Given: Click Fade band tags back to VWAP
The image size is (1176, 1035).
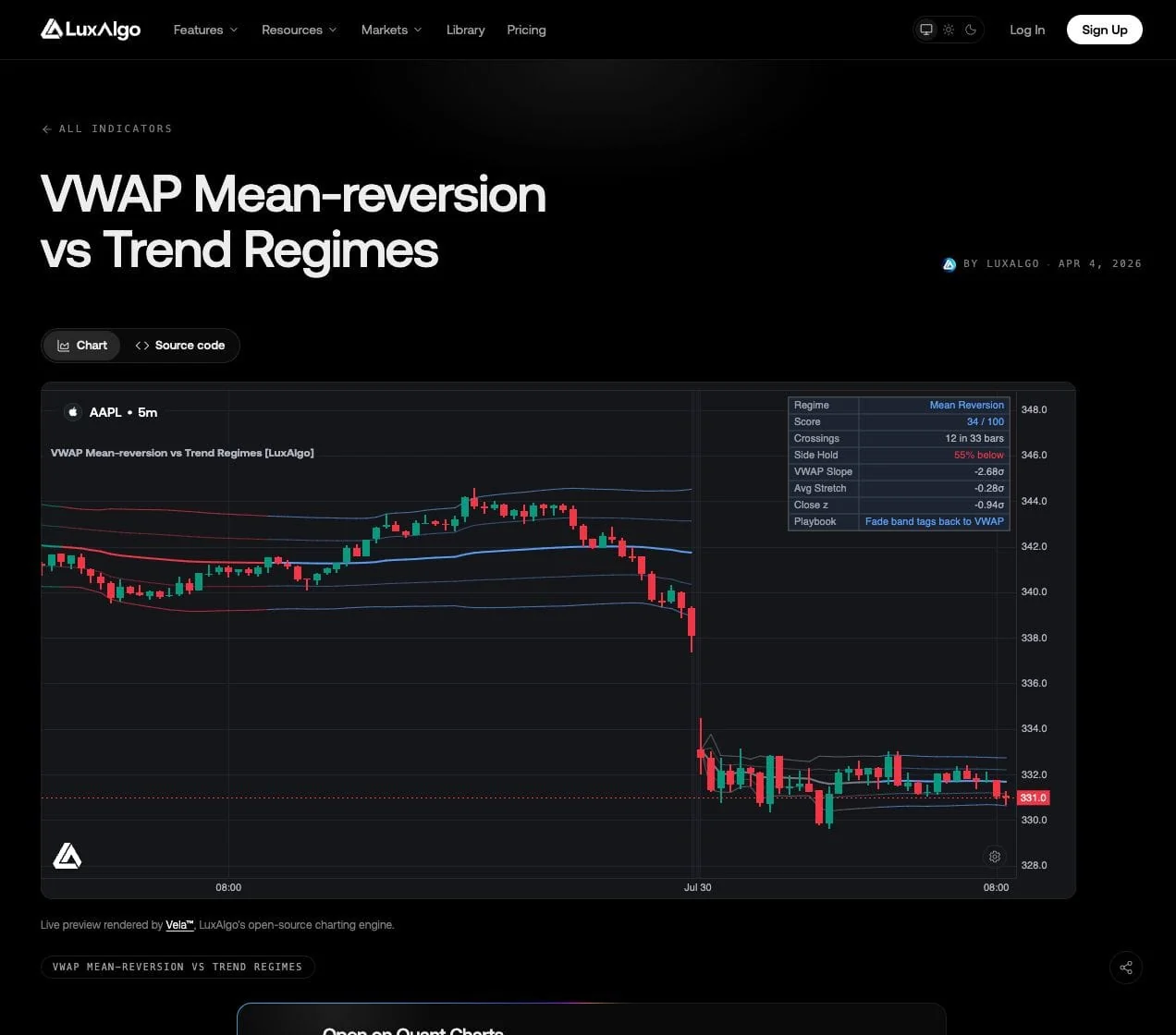Looking at the screenshot, I should click(934, 521).
